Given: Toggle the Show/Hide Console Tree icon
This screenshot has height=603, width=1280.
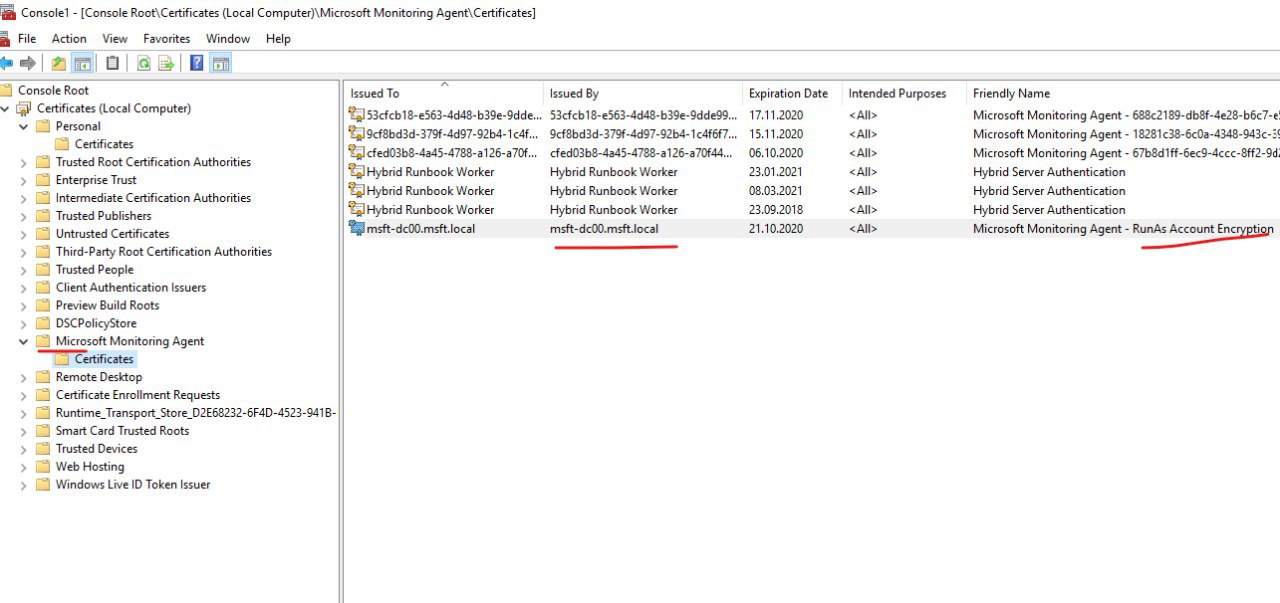Looking at the screenshot, I should [83, 63].
